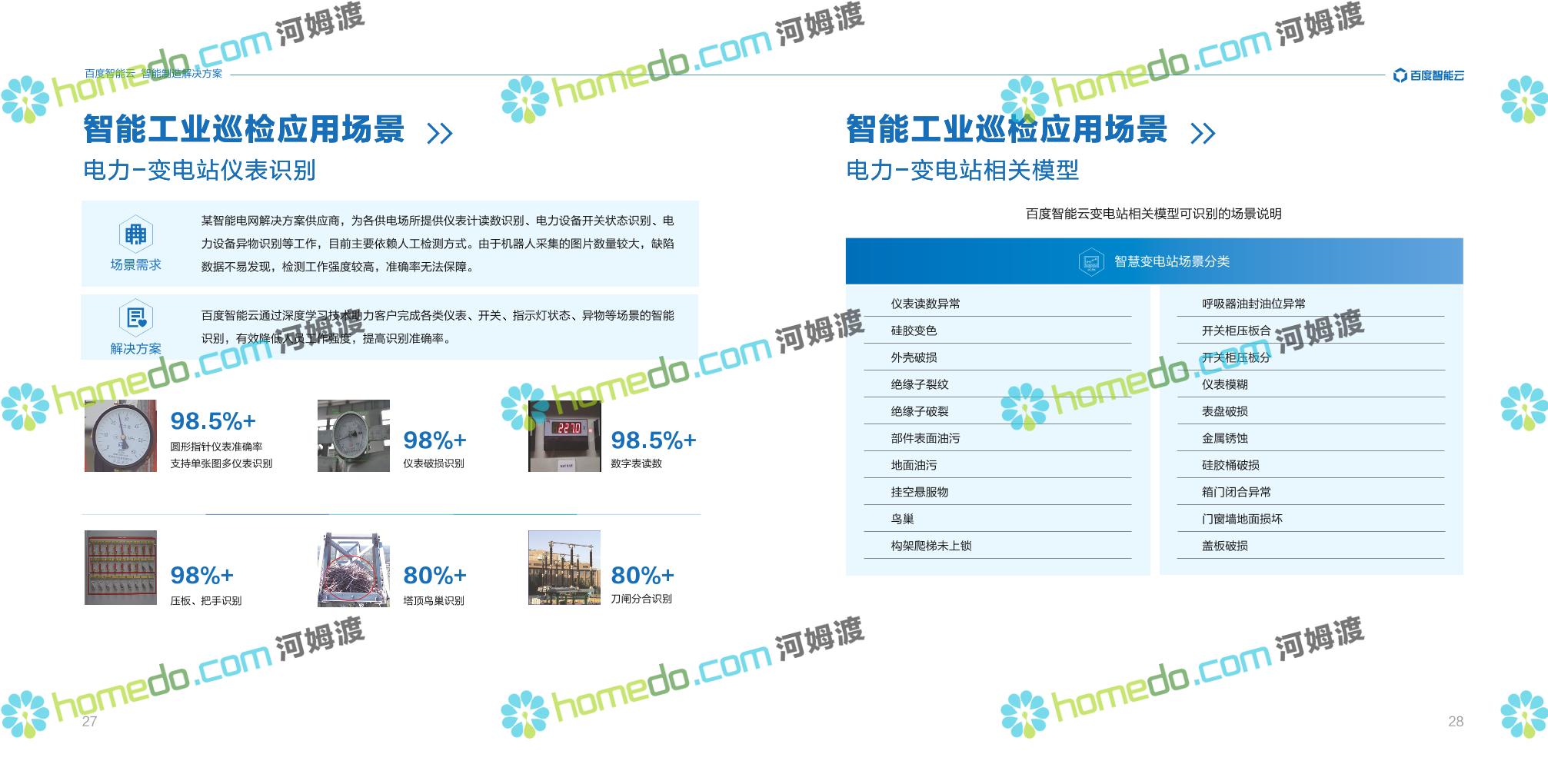
Task: Click the 百度智能云 智能制造解决方案 header text
Action: pos(153,74)
